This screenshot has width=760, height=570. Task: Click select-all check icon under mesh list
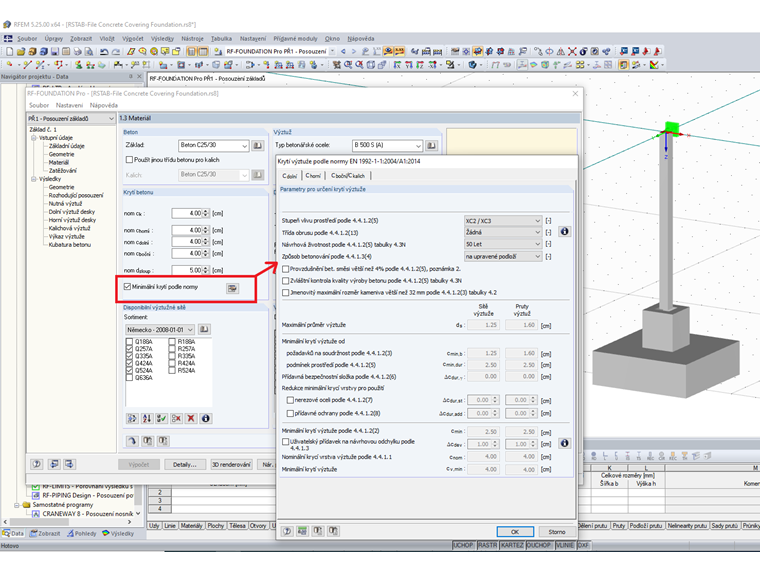[x=161, y=418]
